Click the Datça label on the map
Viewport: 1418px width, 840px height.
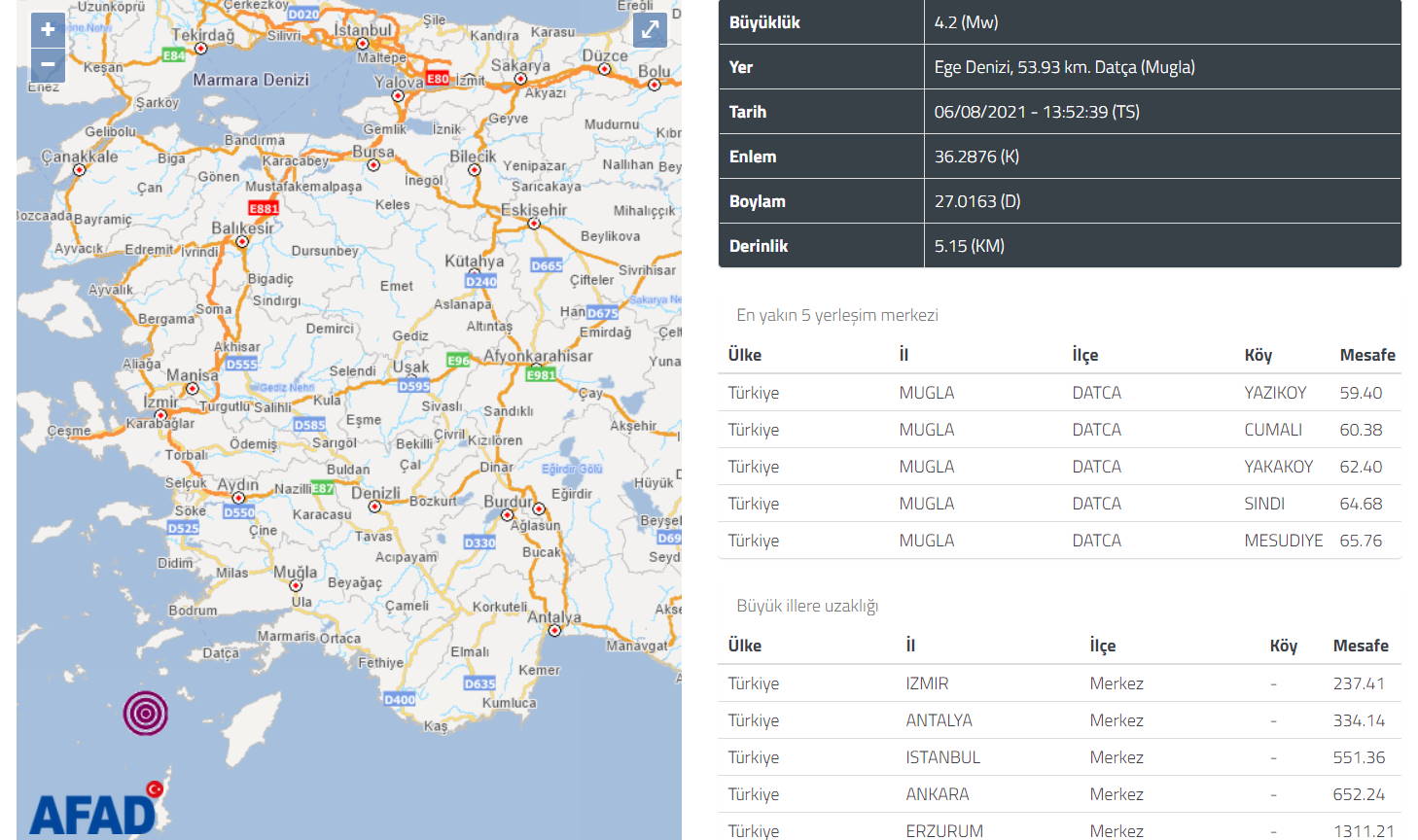point(221,653)
